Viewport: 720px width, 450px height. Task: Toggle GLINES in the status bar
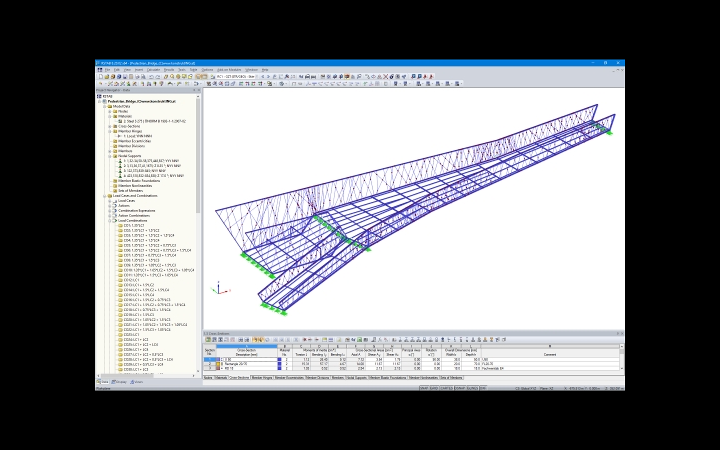(x=472, y=388)
